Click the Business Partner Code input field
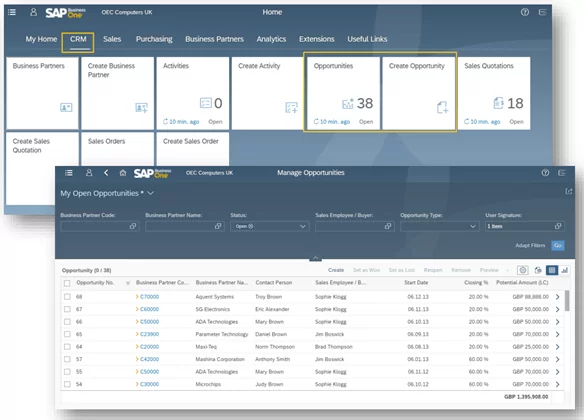The height and width of the screenshot is (420, 584). (100, 226)
